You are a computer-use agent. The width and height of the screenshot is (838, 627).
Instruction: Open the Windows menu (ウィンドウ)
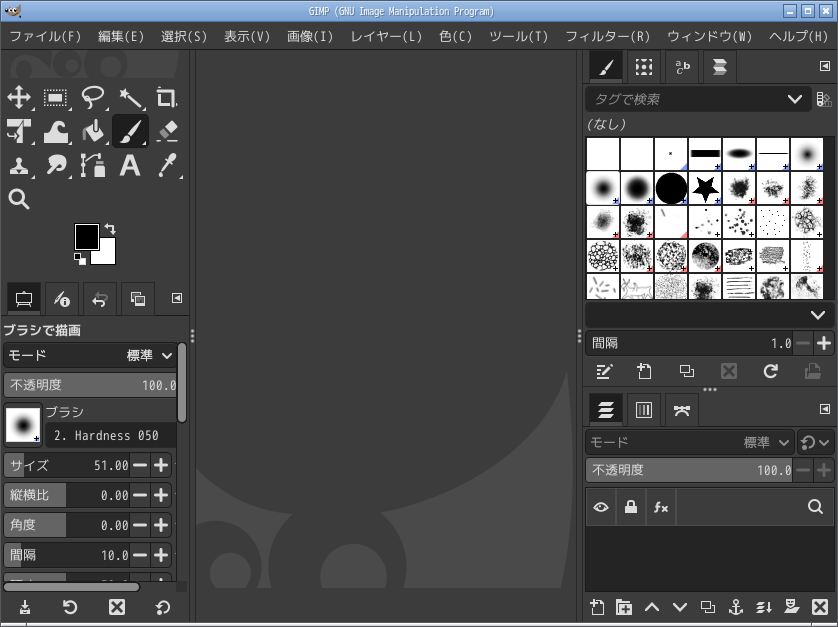click(709, 36)
